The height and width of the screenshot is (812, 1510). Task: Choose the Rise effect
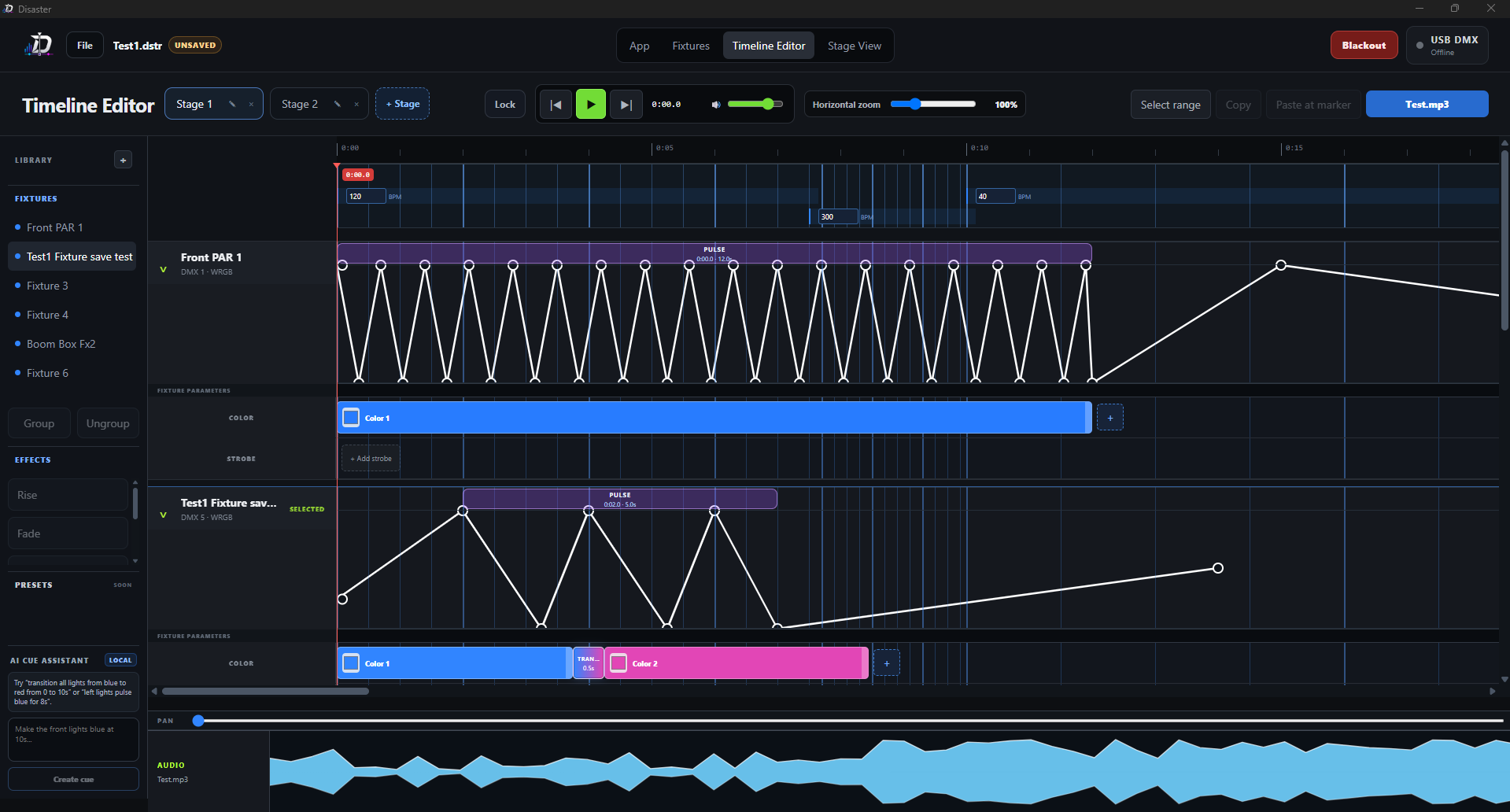coord(68,495)
